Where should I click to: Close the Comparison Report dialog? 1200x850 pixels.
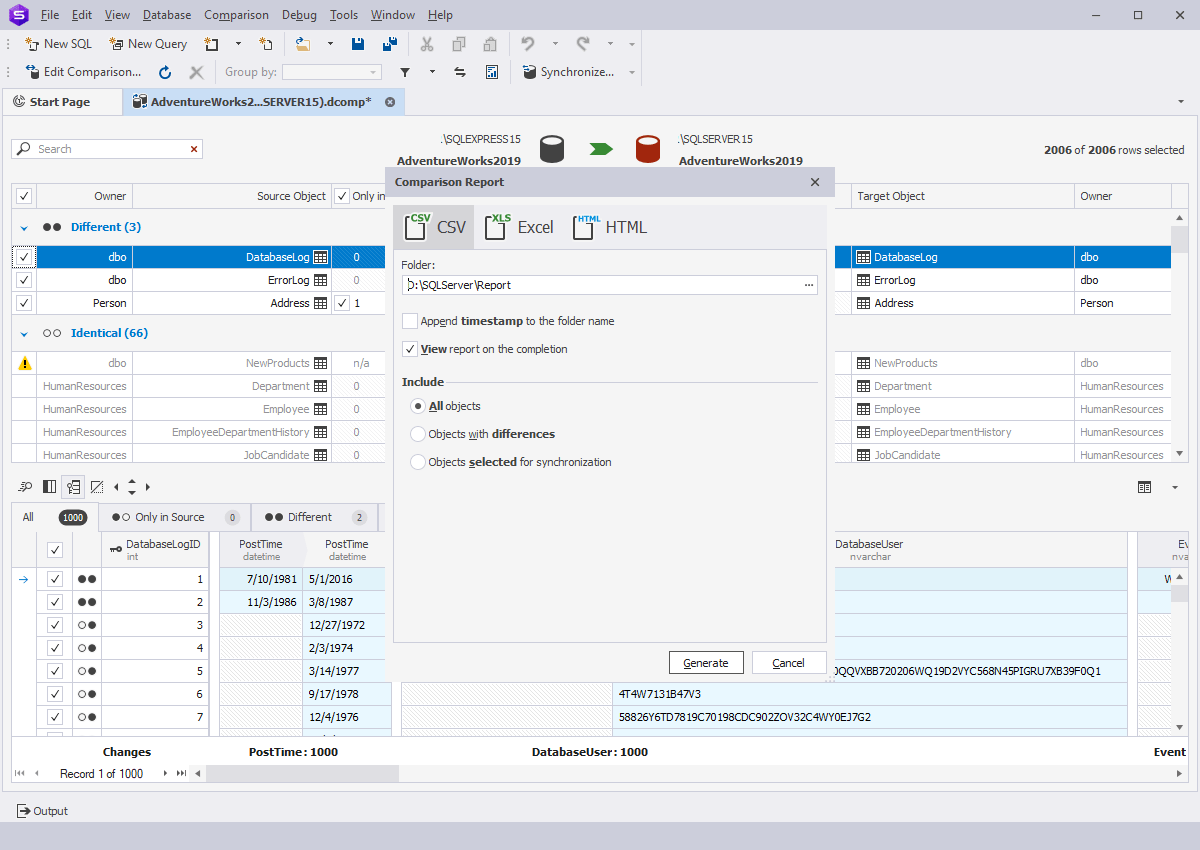815,182
